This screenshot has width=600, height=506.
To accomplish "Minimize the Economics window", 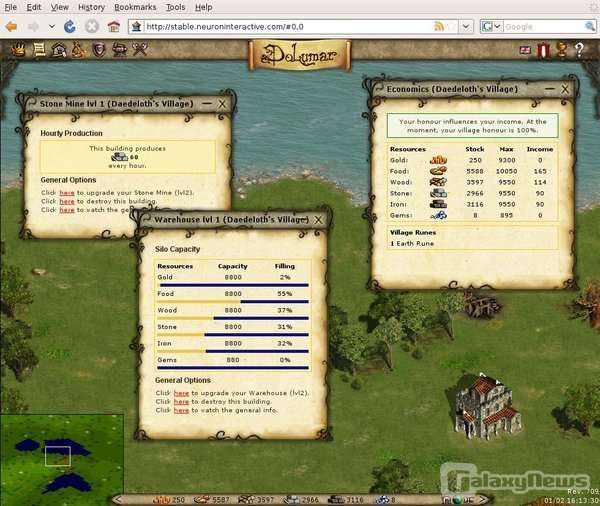I will [550, 89].
